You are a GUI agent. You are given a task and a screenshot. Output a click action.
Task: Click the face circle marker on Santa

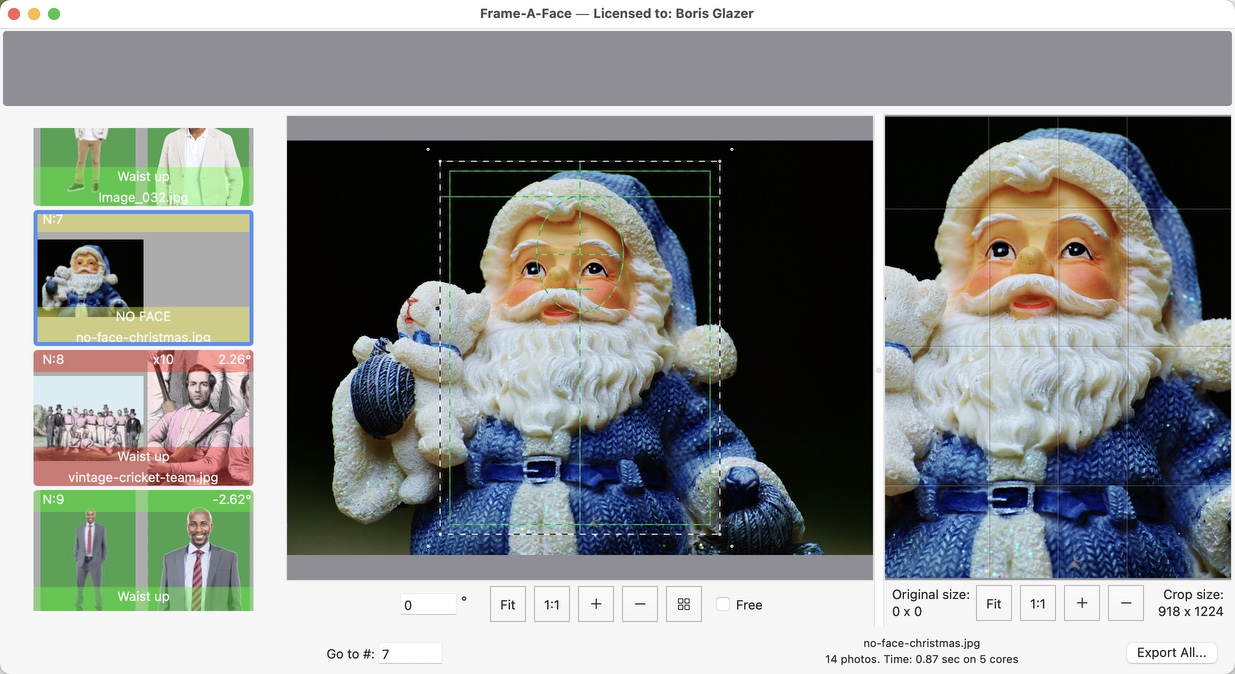tap(580, 254)
